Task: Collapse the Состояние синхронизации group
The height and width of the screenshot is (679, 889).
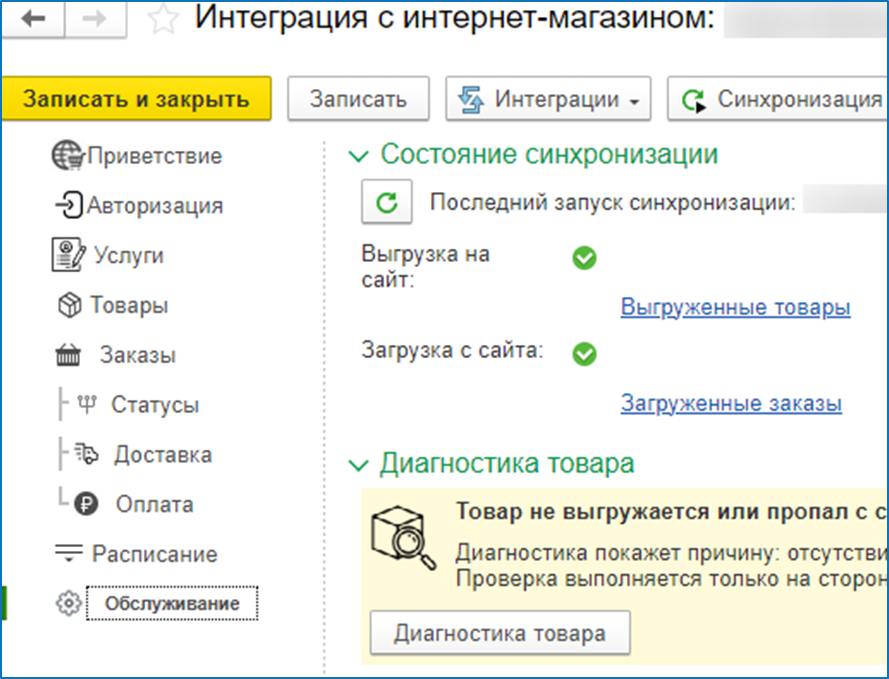Action: coord(358,156)
